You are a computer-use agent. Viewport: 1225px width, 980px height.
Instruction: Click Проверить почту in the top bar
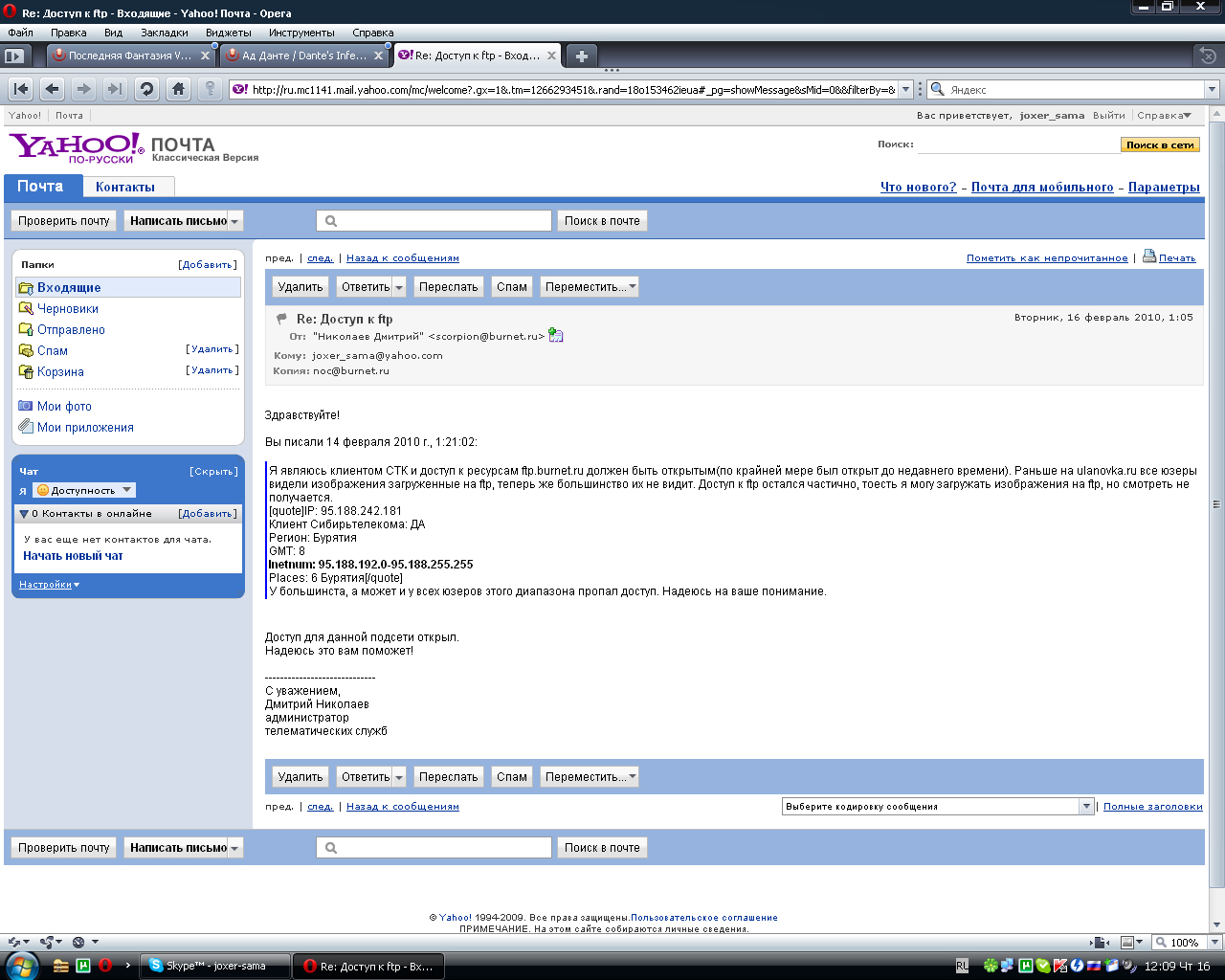(x=64, y=221)
